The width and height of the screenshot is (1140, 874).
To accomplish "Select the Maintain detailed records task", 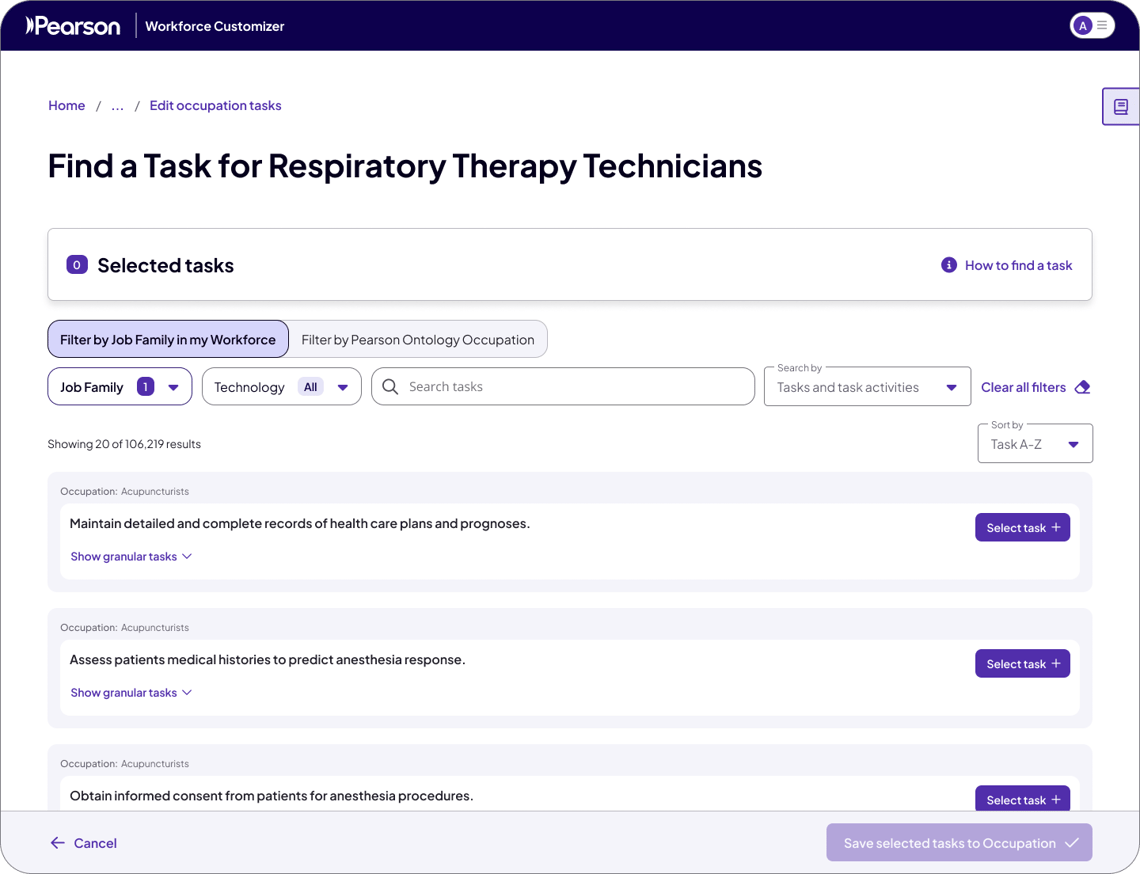I will [1022, 527].
